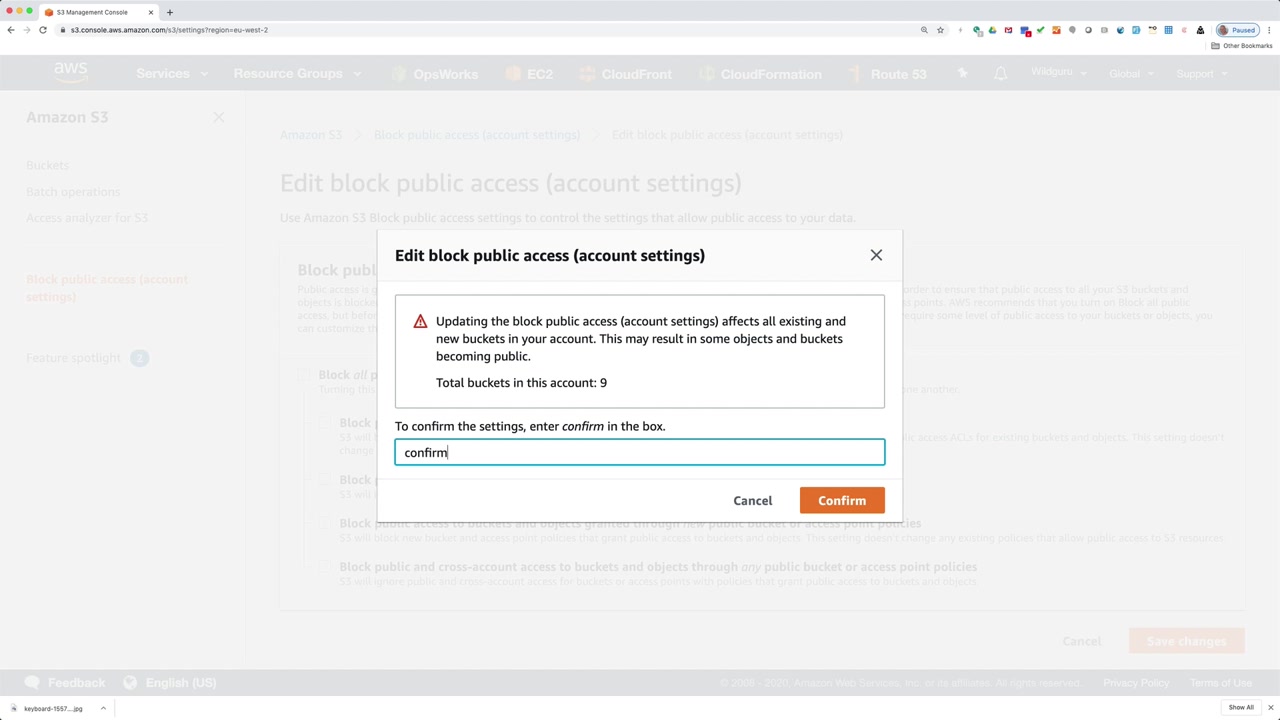Click the AWS logo in the console header
This screenshot has height=720, width=1280.
[70, 73]
